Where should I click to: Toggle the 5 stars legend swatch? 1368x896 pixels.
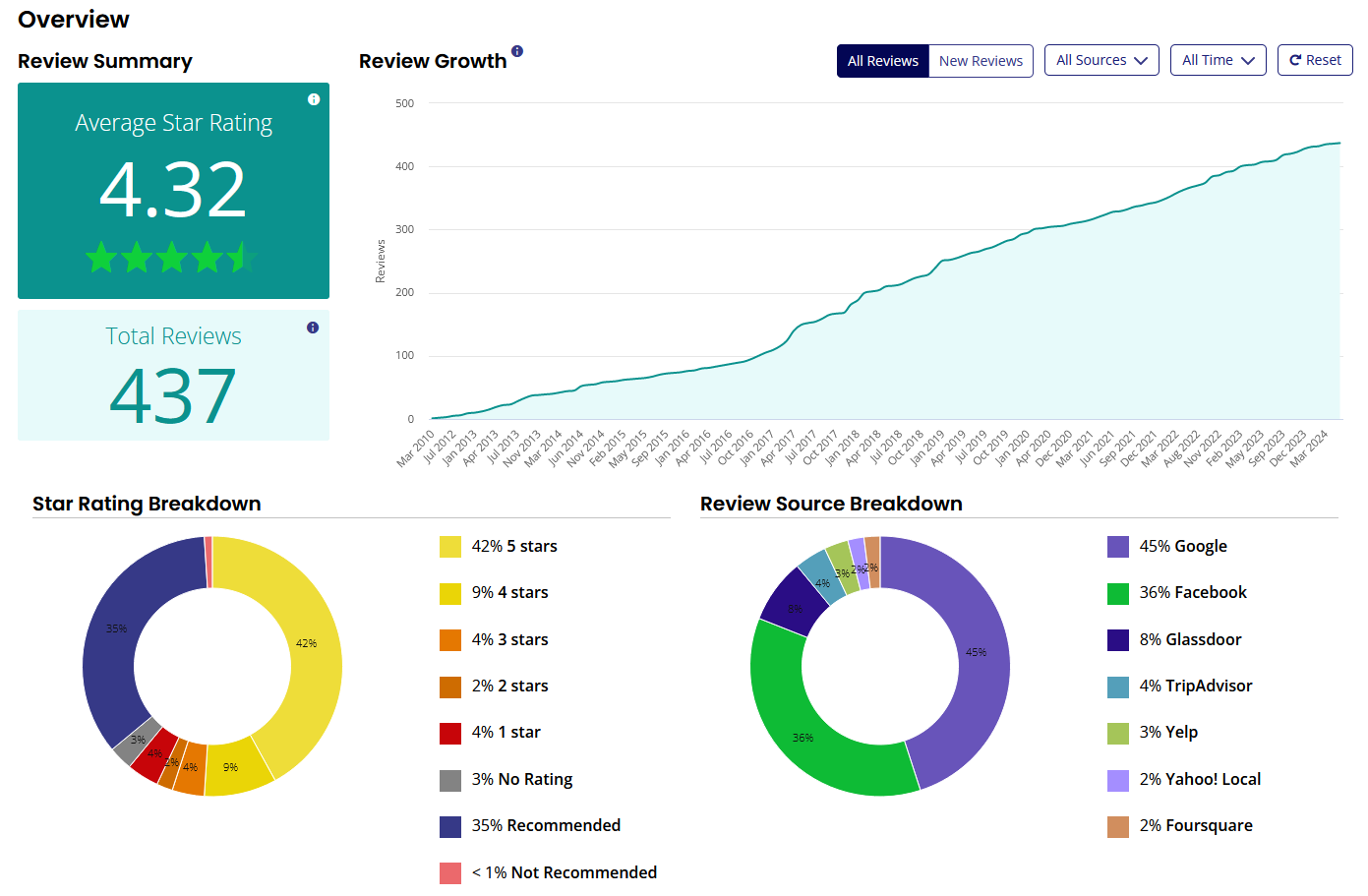(450, 547)
